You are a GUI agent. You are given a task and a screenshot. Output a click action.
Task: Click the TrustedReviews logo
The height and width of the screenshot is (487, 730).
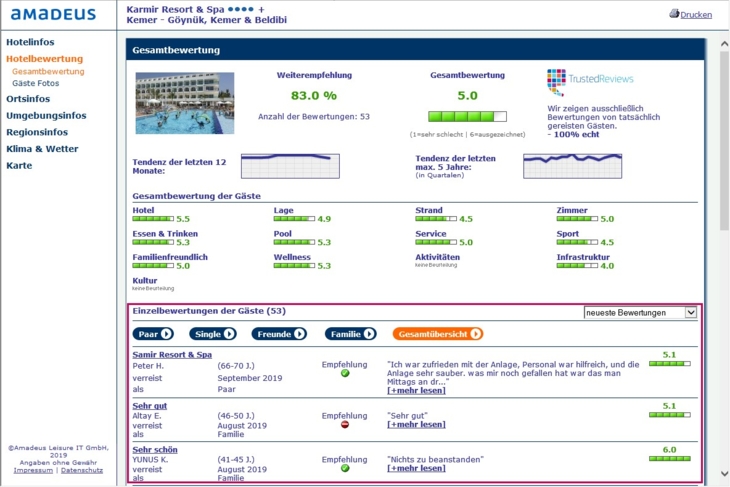click(590, 81)
